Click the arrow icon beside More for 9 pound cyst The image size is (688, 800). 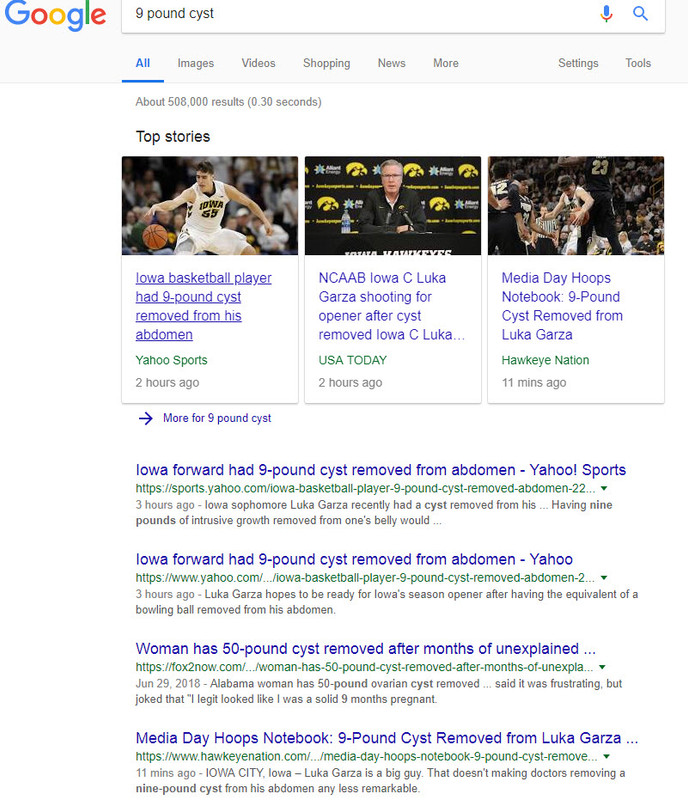pos(145,418)
